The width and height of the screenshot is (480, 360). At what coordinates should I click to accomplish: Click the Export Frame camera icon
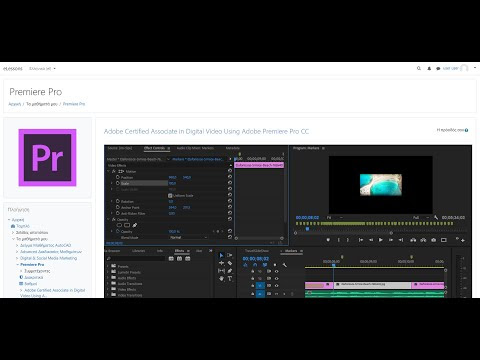(x=433, y=240)
